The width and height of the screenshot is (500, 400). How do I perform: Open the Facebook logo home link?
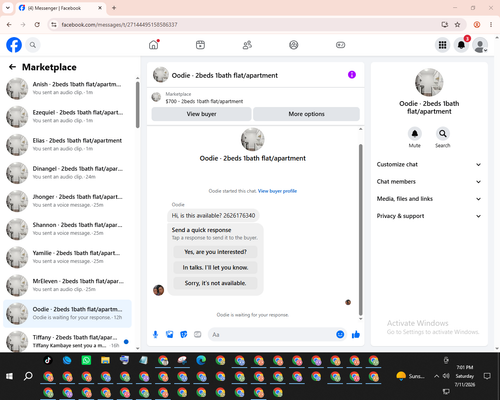[14, 45]
